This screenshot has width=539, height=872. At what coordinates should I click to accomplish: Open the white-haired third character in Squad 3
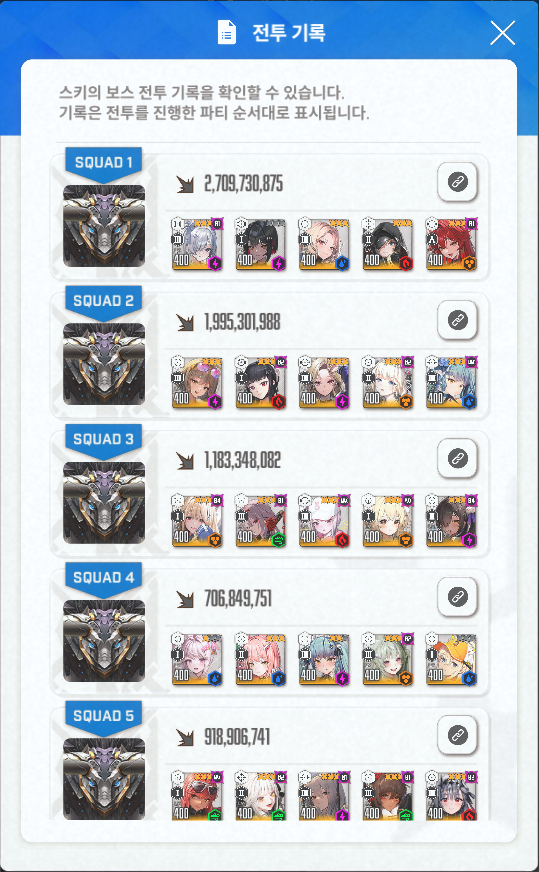[324, 521]
